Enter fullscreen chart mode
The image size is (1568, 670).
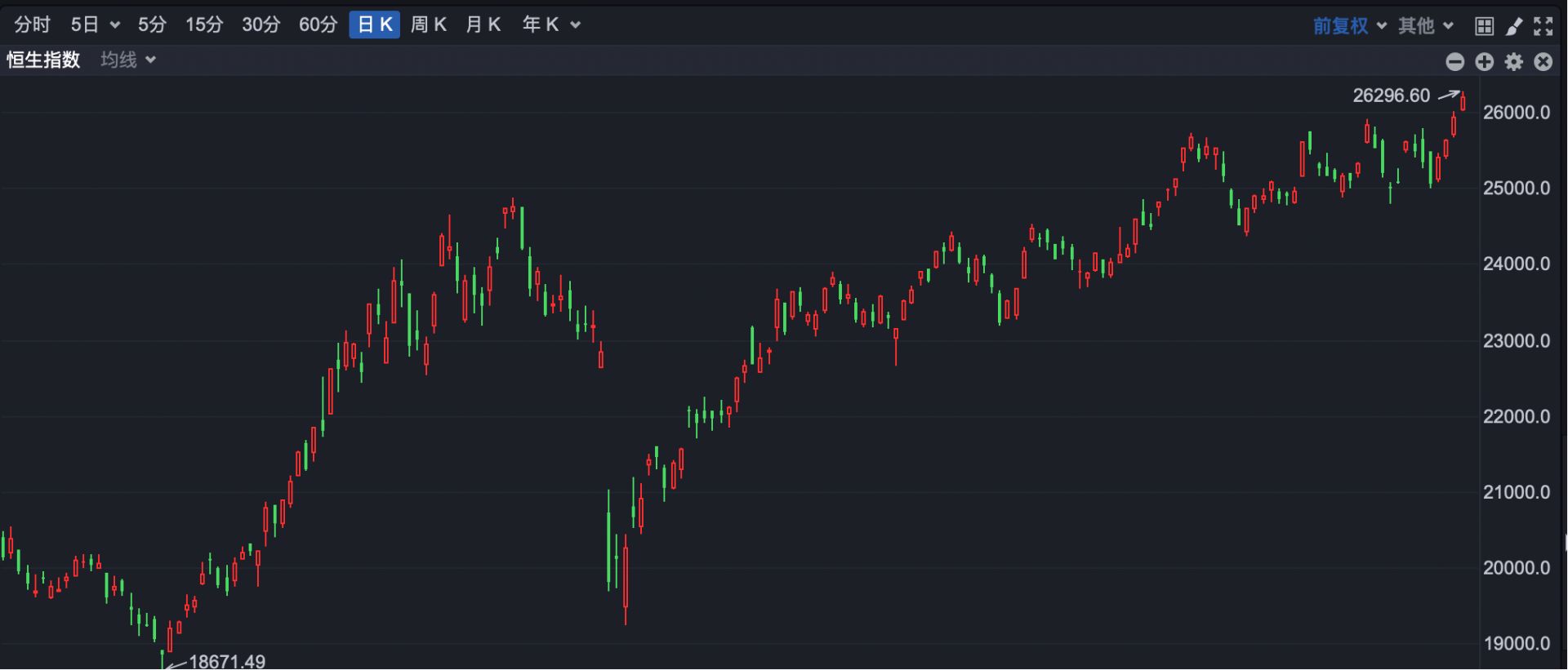coord(1543,26)
